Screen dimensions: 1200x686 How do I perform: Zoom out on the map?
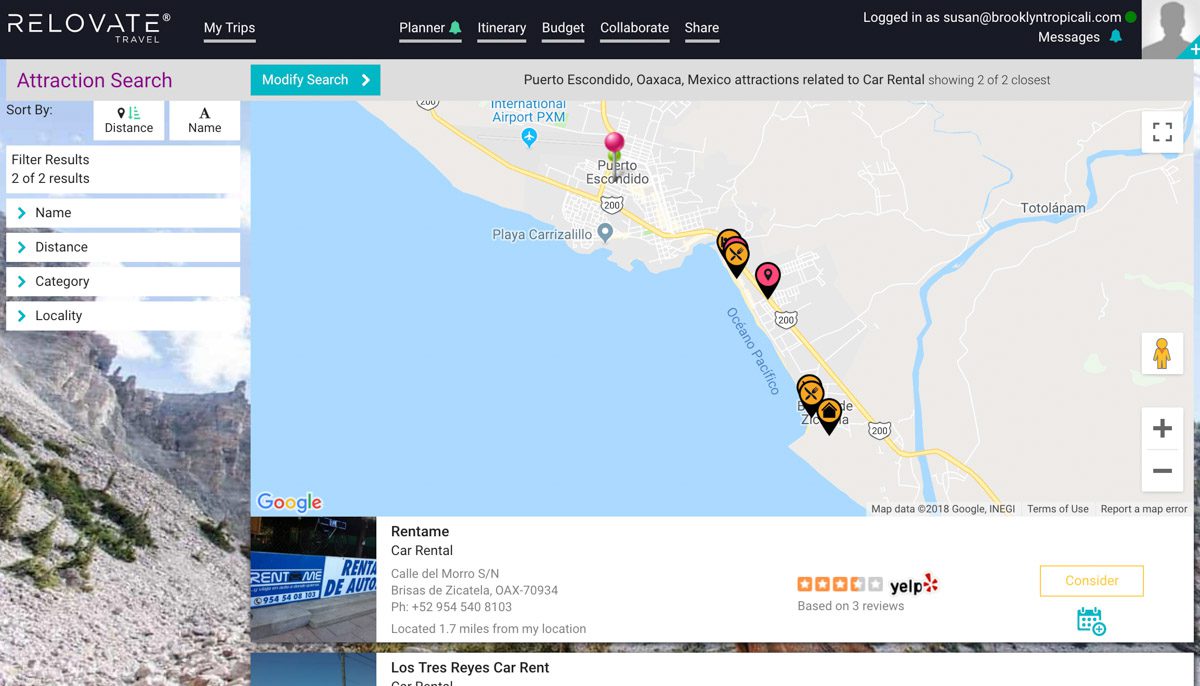click(x=1162, y=471)
